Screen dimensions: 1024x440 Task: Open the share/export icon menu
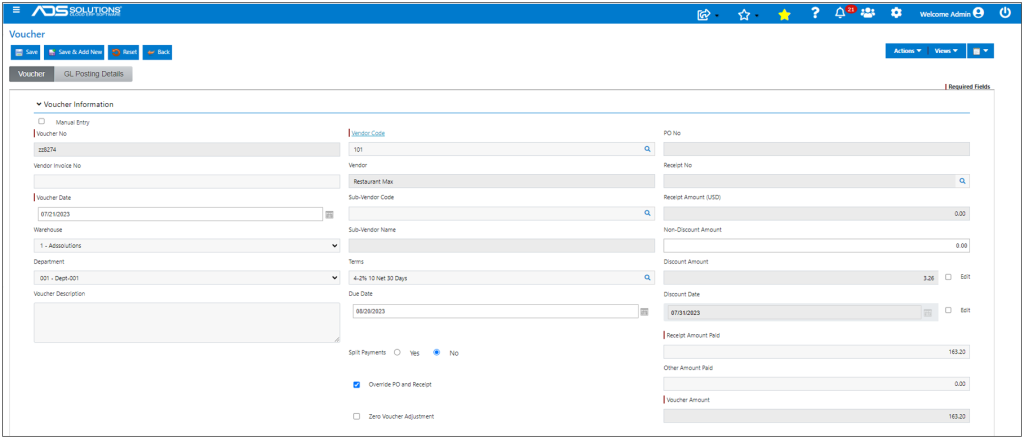coord(707,14)
